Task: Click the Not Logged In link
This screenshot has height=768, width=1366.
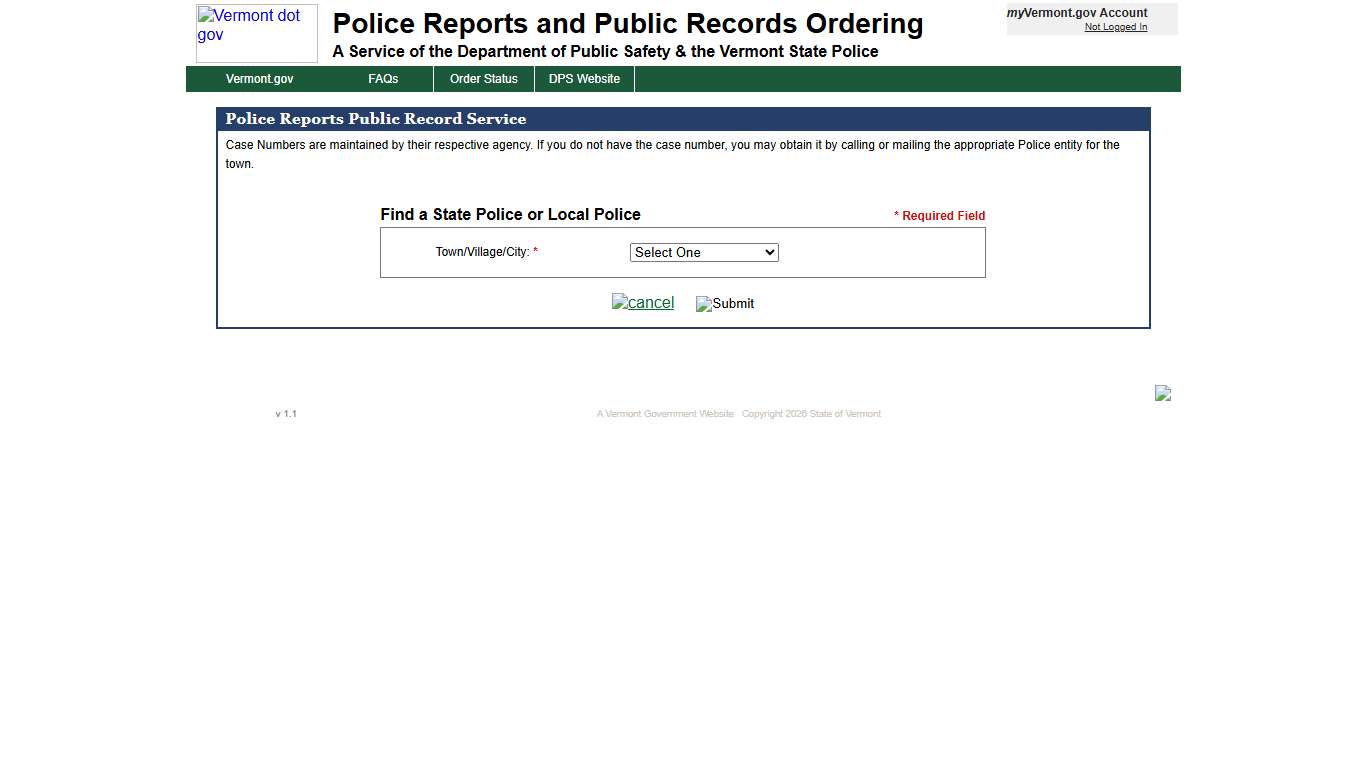Action: 1115,27
